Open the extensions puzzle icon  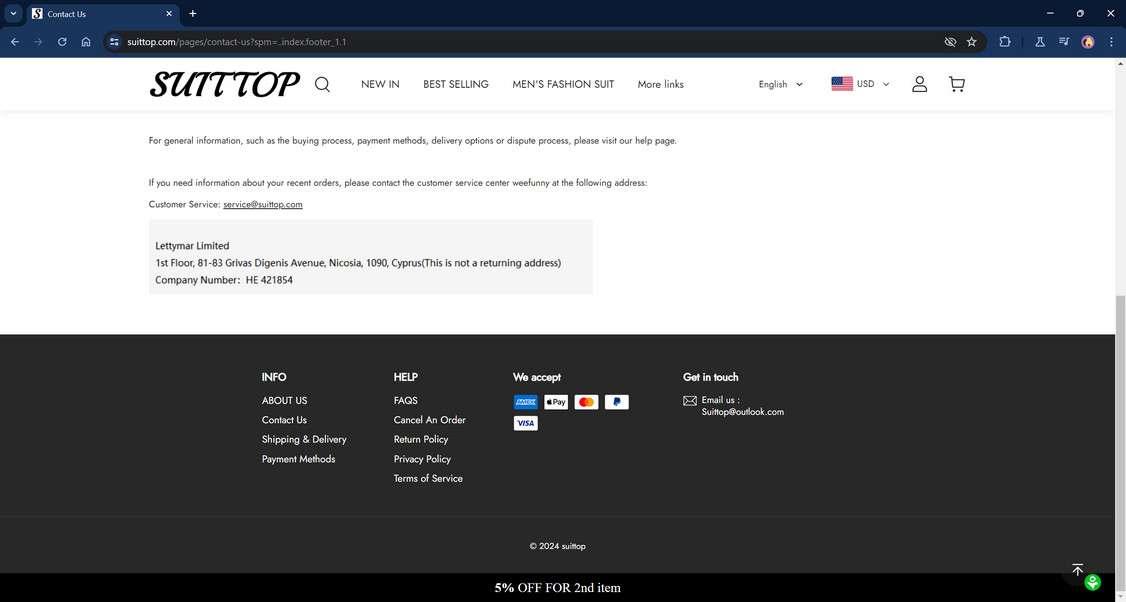[1005, 42]
